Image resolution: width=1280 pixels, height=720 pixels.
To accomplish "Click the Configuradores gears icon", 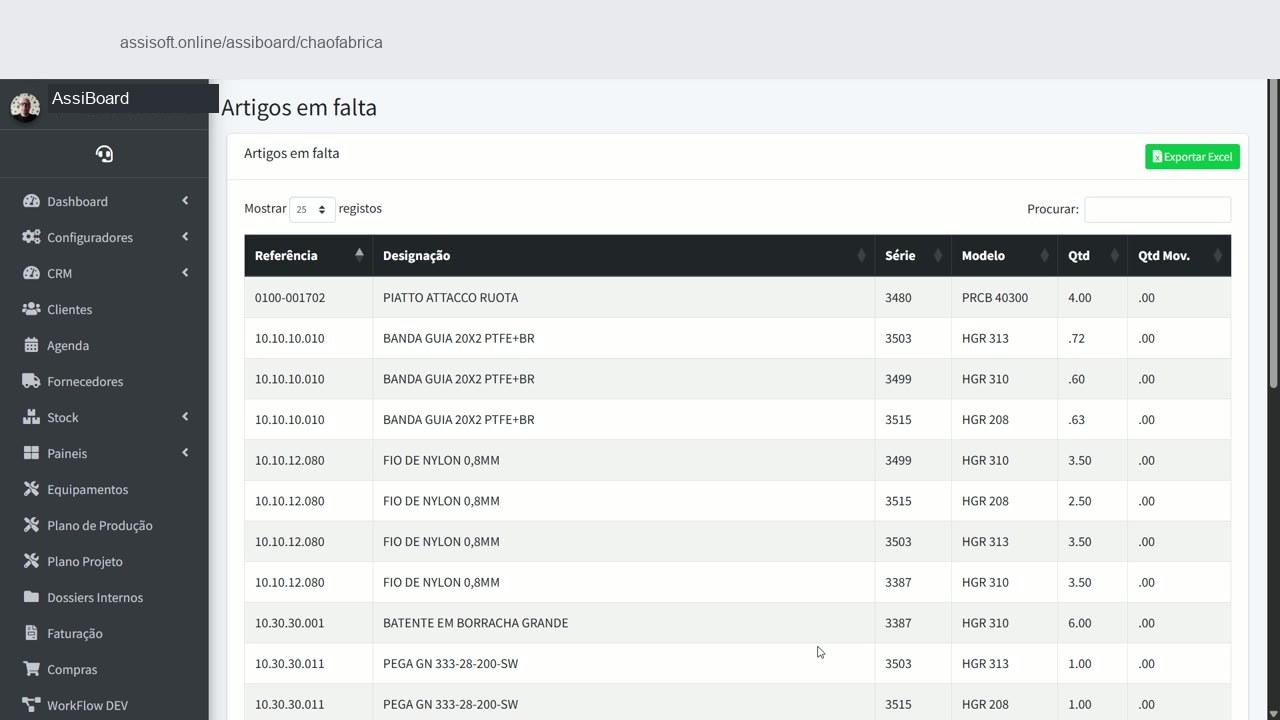I will tap(31, 237).
